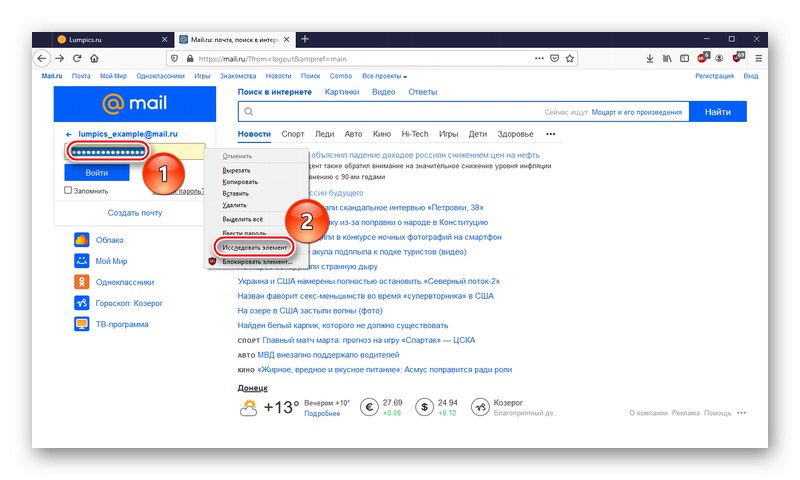
Task: Click the back arrow beside lumpics_example@mail.ru
Action: (x=69, y=134)
